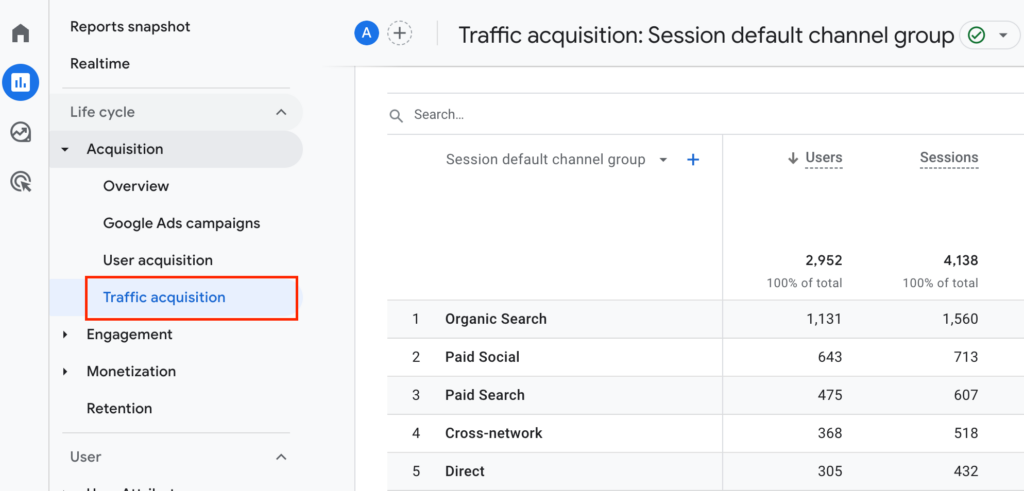Click the green check data status icon
This screenshot has height=491, width=1024.
(x=976, y=35)
